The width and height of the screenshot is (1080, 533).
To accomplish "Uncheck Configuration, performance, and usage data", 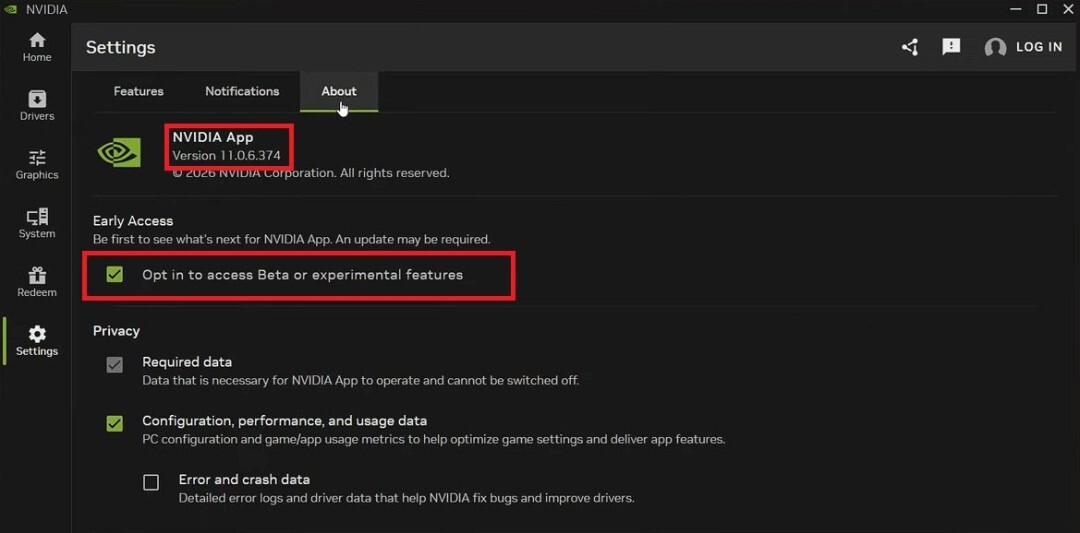I will (x=115, y=423).
